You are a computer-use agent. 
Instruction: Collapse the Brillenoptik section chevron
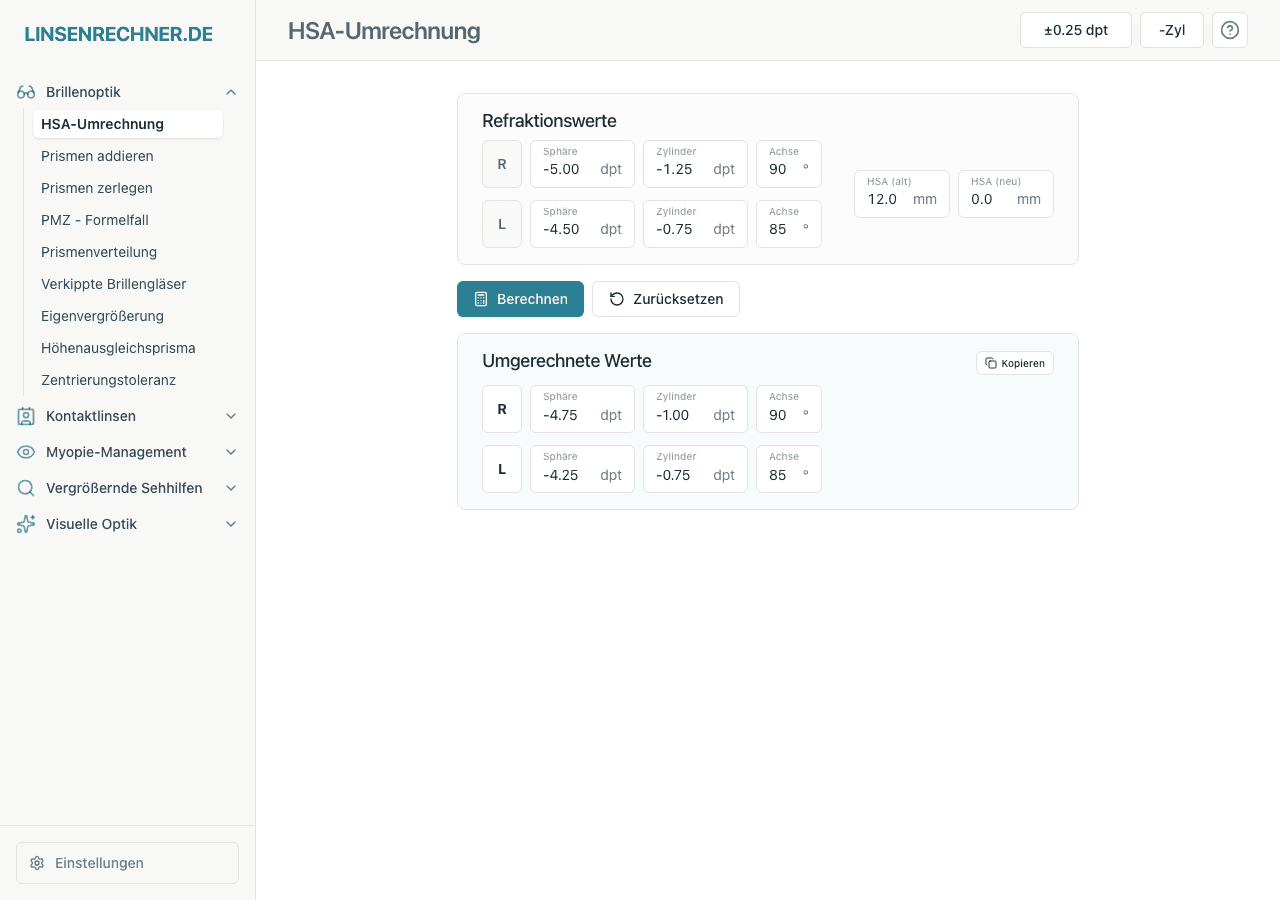coord(231,91)
